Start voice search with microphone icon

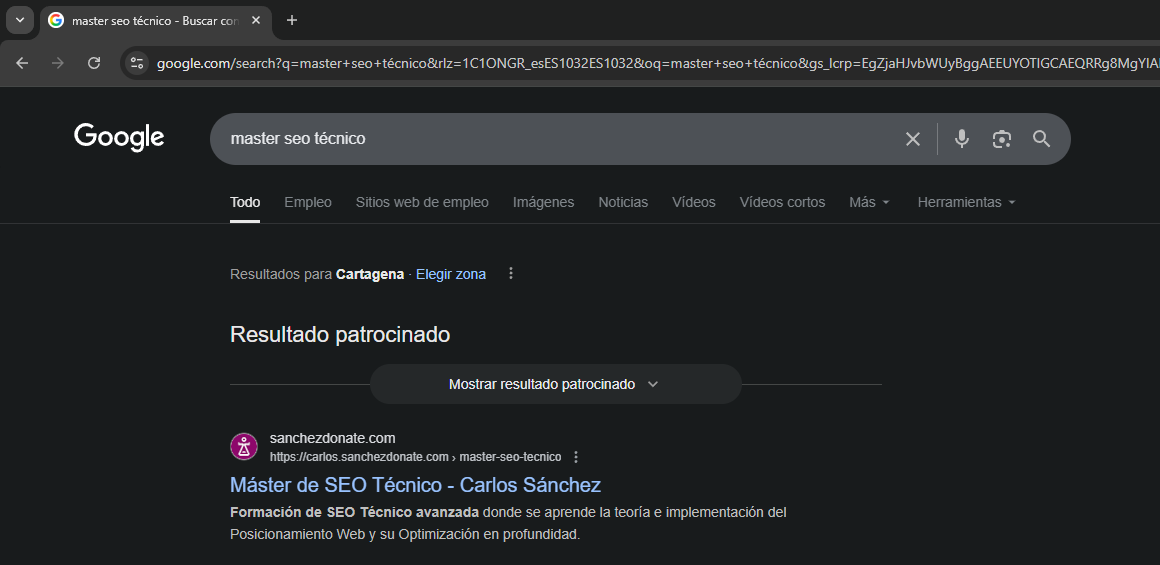[x=961, y=139]
